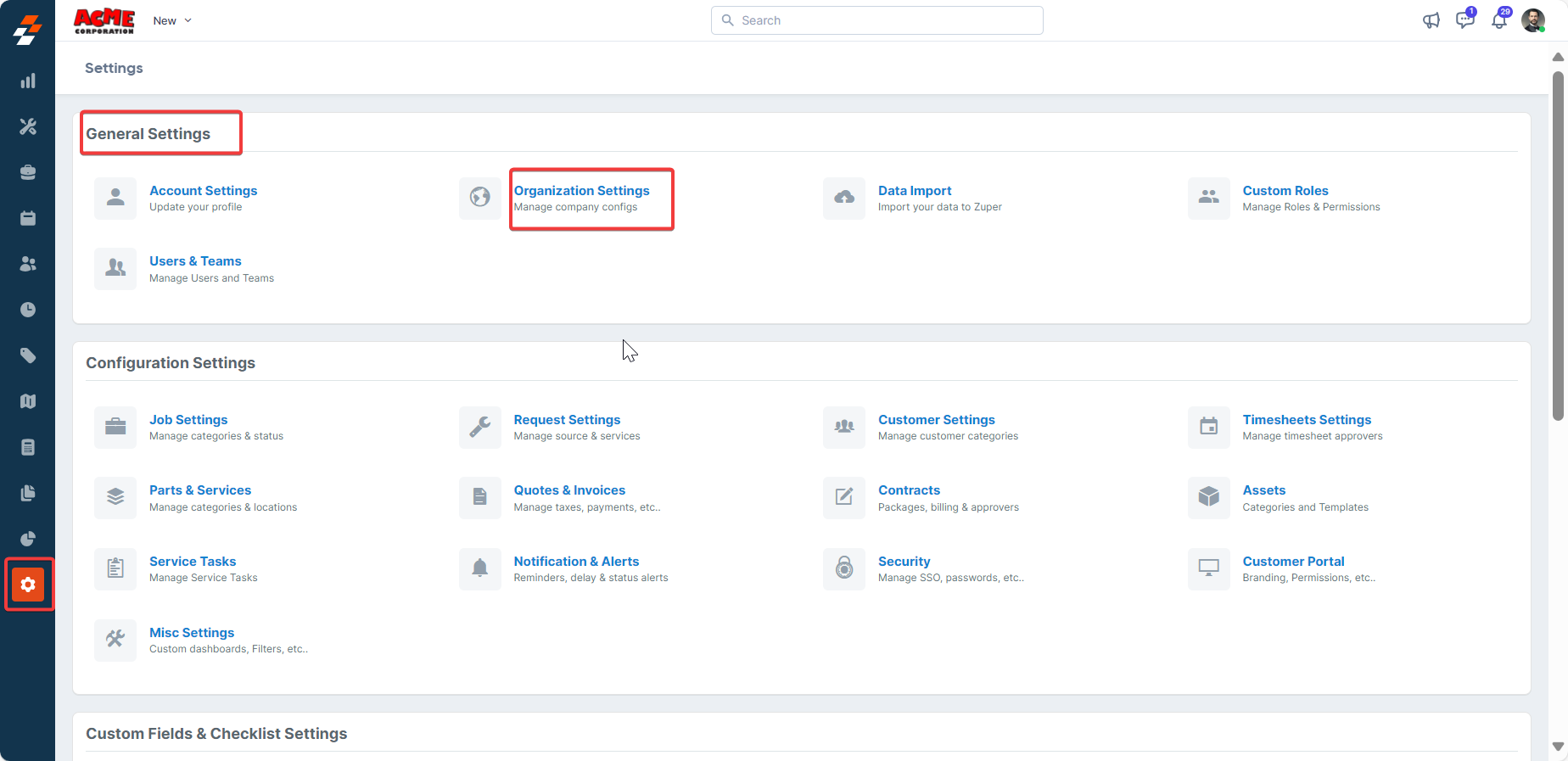Click the scrollbar down arrow
The width and height of the screenshot is (1568, 761).
pos(1558,747)
